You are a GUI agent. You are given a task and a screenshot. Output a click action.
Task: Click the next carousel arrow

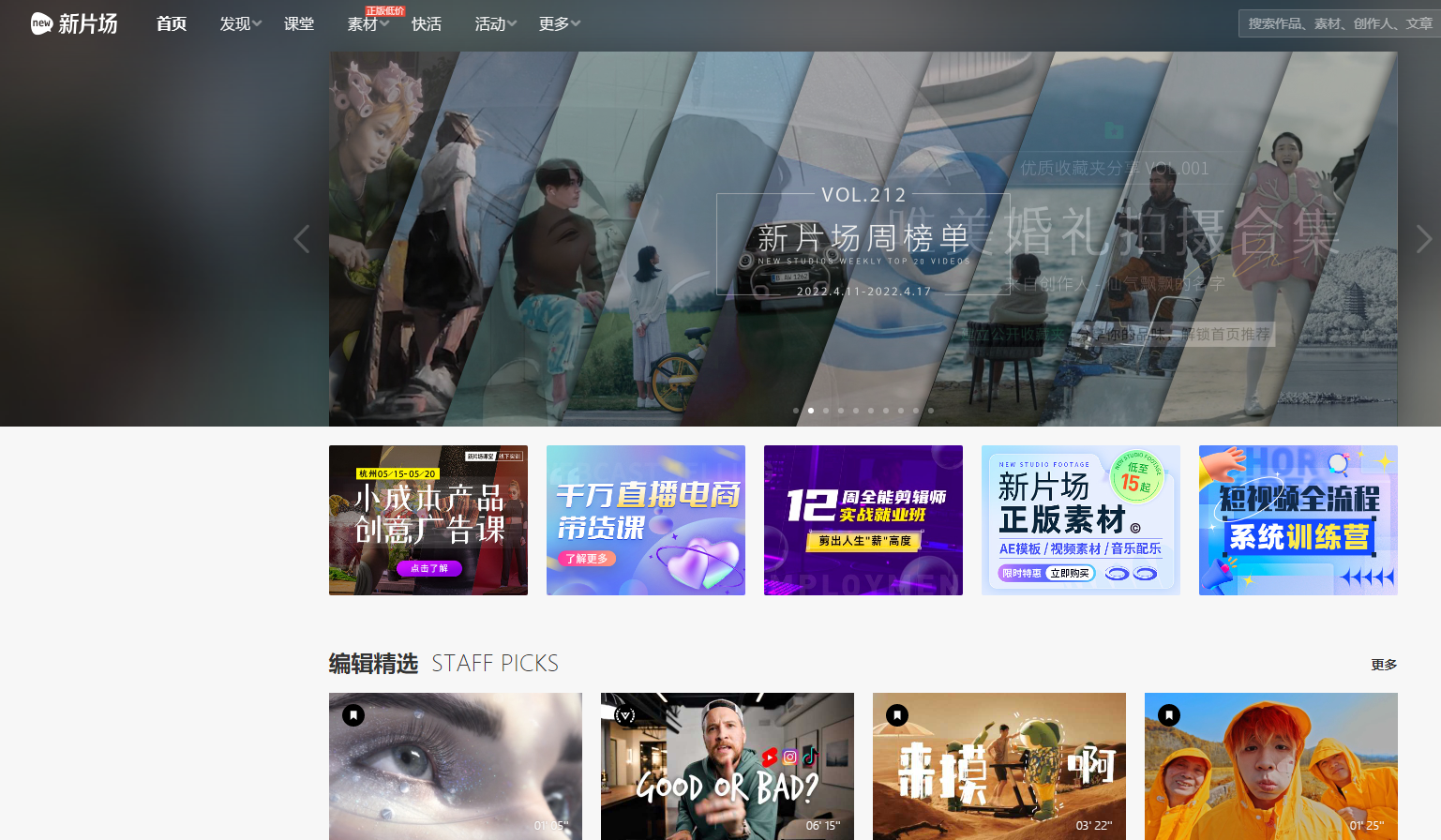[x=1422, y=239]
